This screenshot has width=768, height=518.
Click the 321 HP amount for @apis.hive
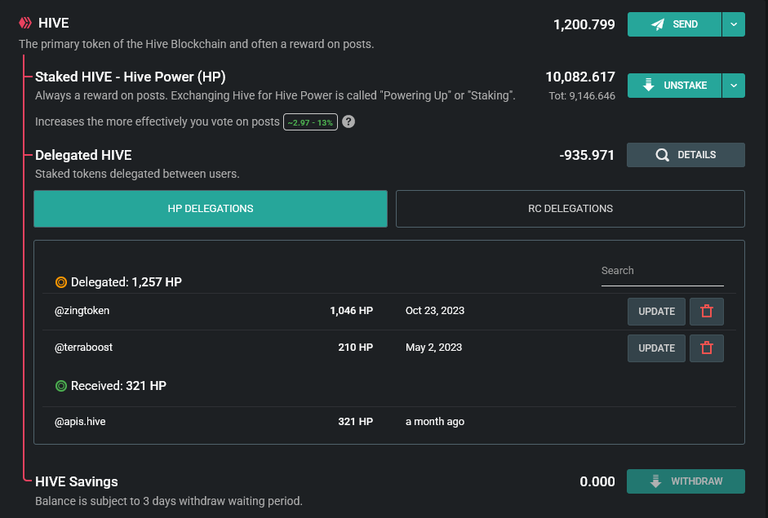coord(356,422)
